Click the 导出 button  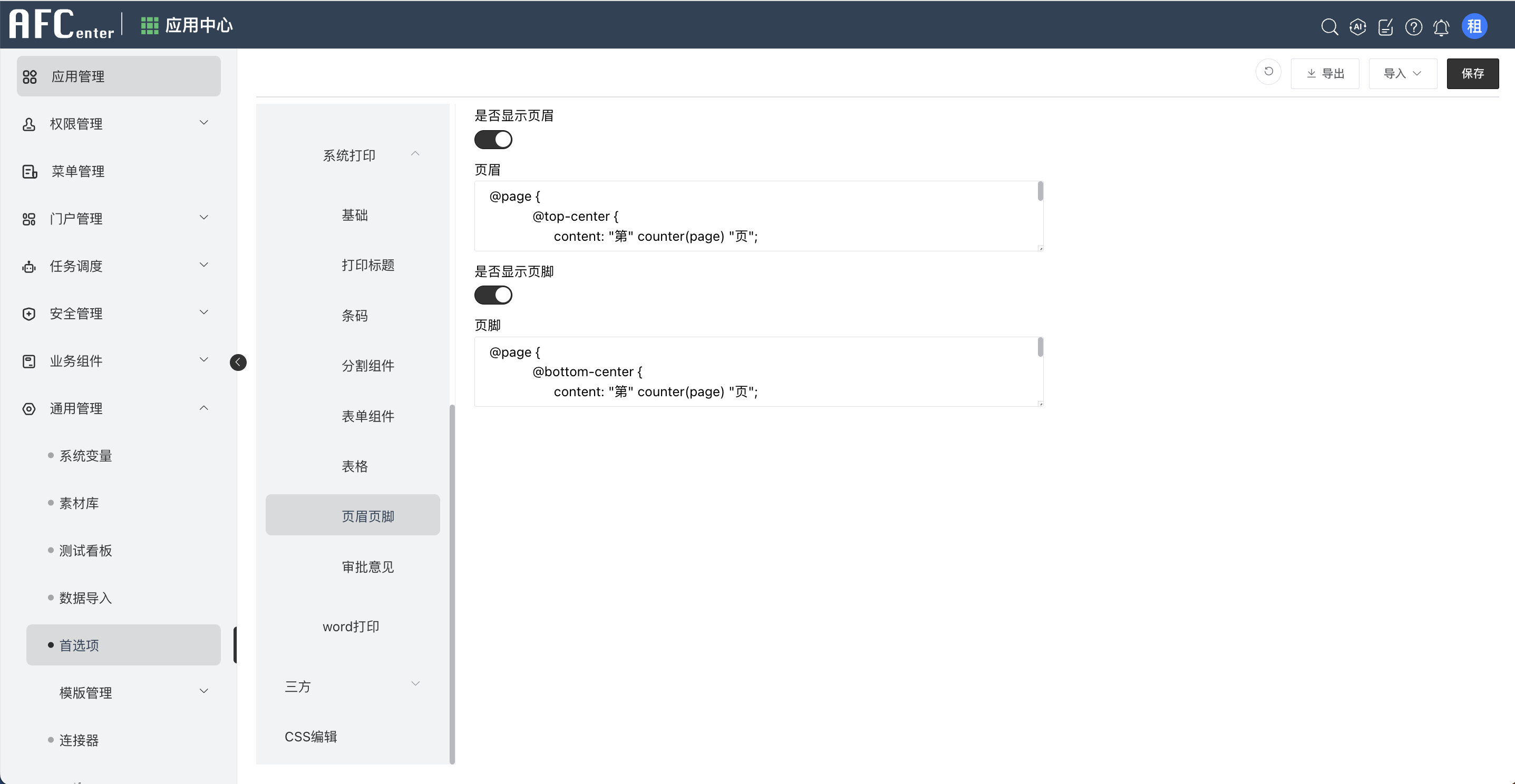click(1325, 73)
